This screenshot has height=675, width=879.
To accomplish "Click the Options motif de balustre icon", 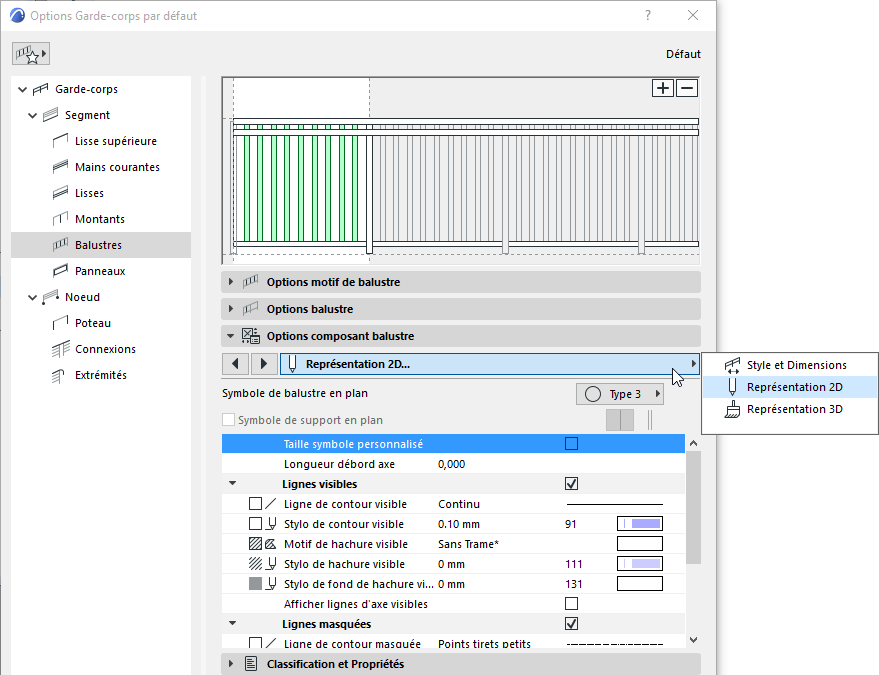I will point(251,282).
